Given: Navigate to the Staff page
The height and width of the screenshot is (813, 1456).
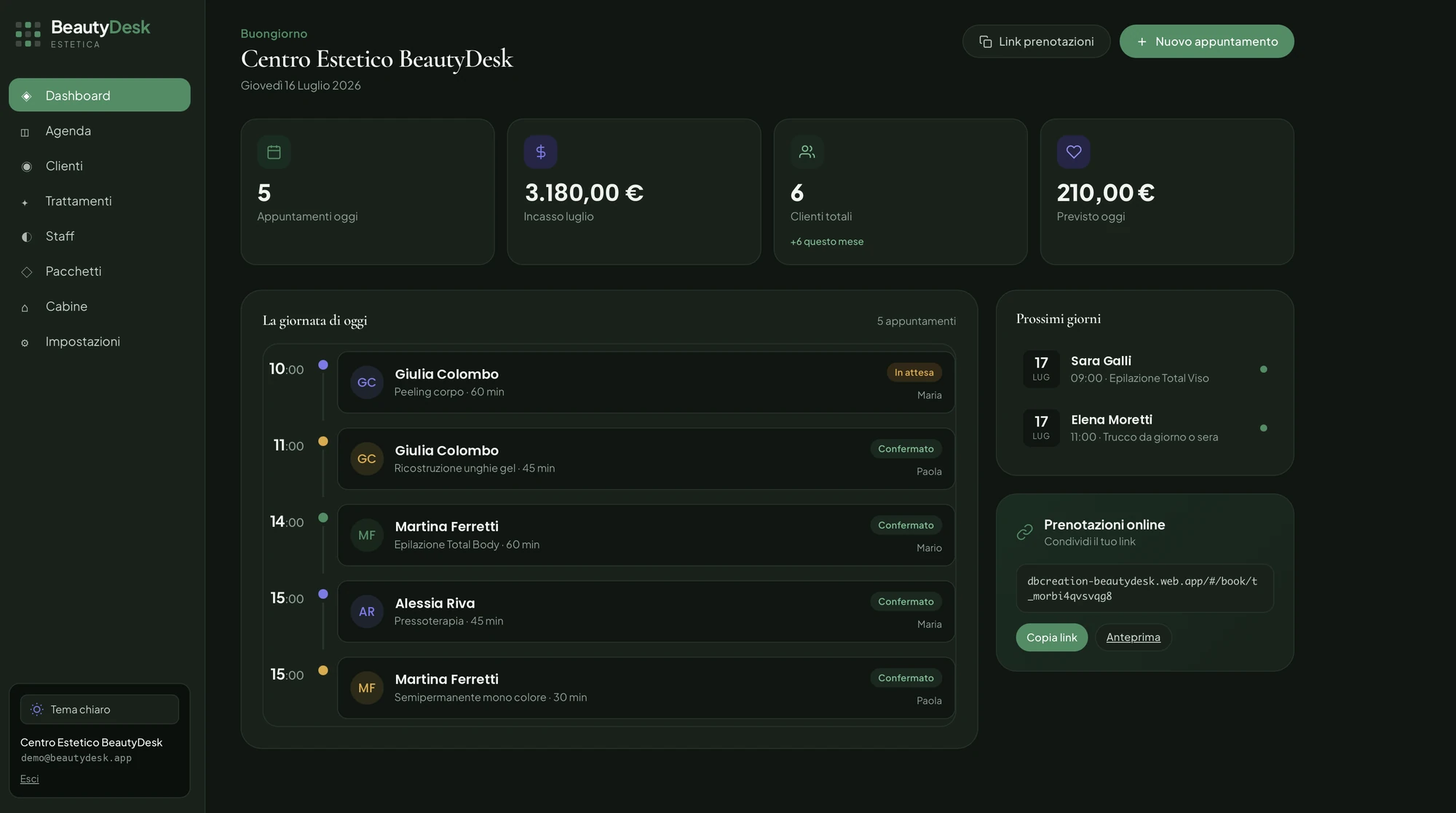Looking at the screenshot, I should point(100,236).
